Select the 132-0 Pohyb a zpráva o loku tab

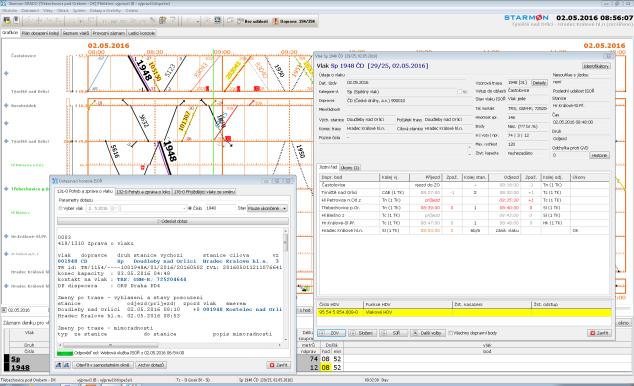click(143, 192)
